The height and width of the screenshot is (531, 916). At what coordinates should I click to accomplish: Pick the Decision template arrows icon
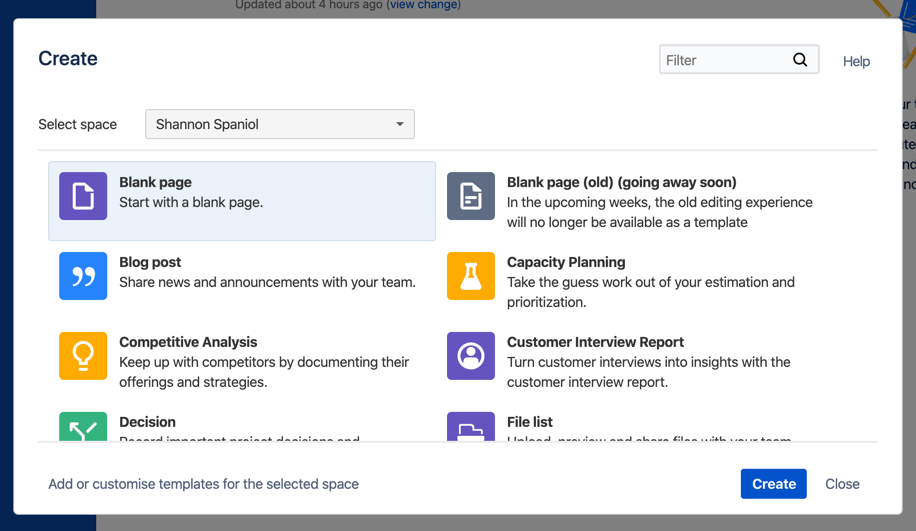83,426
